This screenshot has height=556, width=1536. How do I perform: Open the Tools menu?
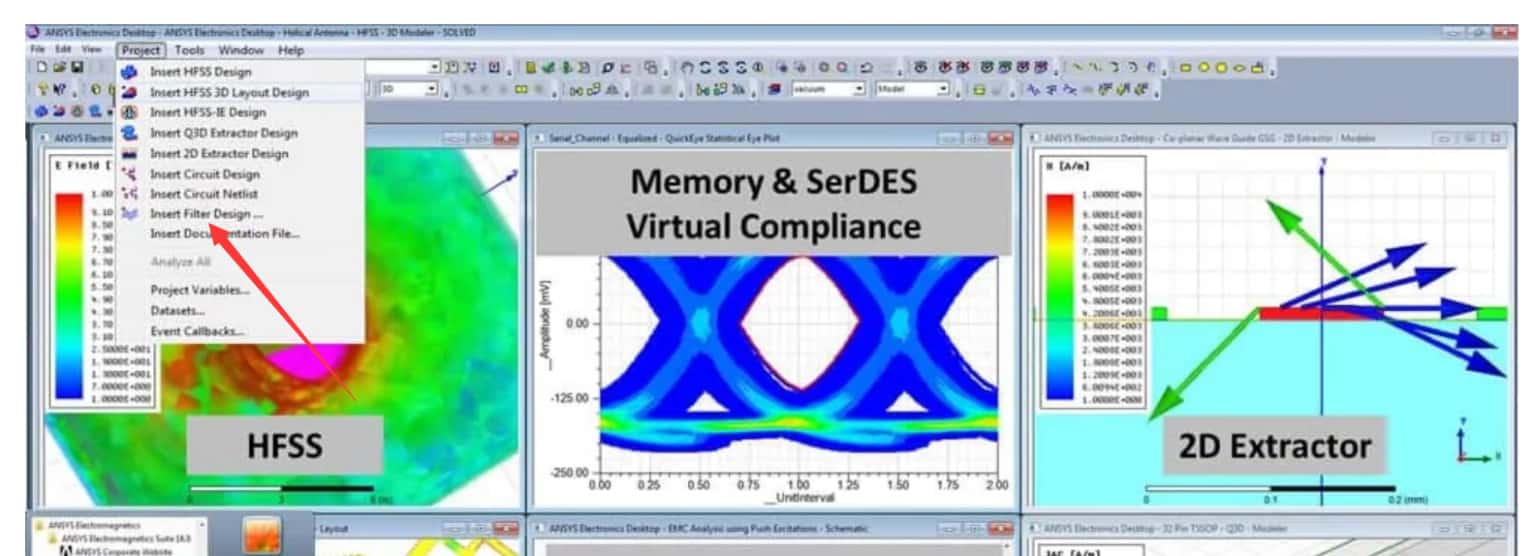[189, 50]
